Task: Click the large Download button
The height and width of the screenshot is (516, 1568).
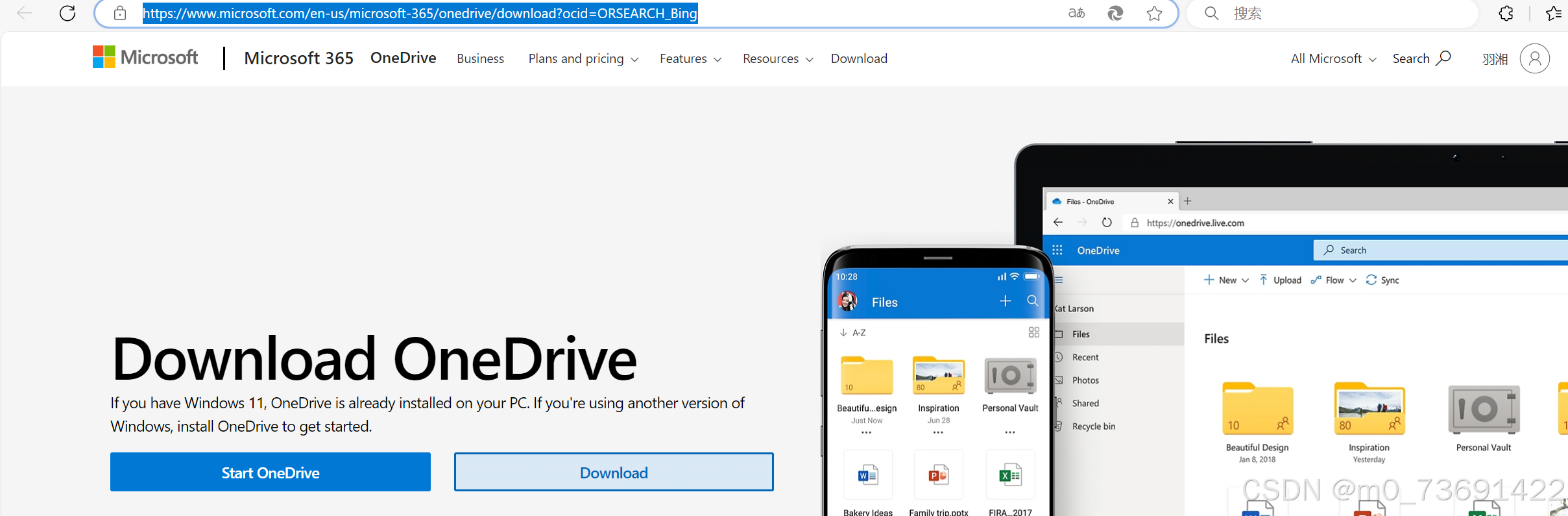Action: pyautogui.click(x=614, y=472)
